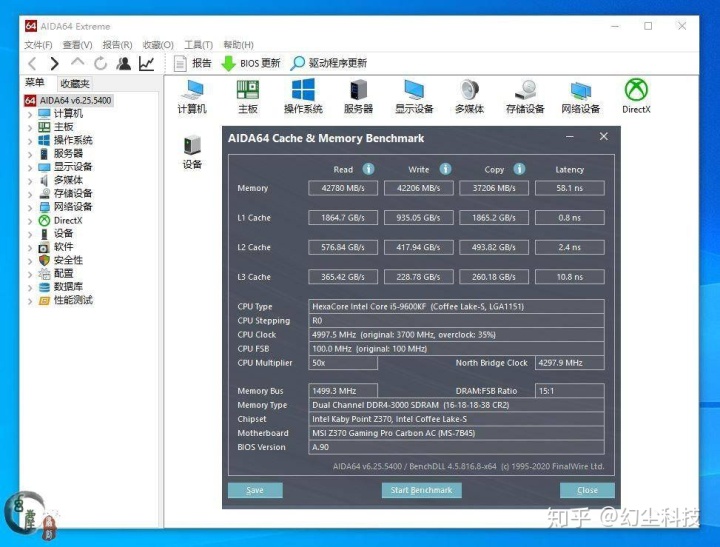Go forward with the right arrow toolbar button
Image resolution: width=720 pixels, height=547 pixels.
[x=54, y=63]
